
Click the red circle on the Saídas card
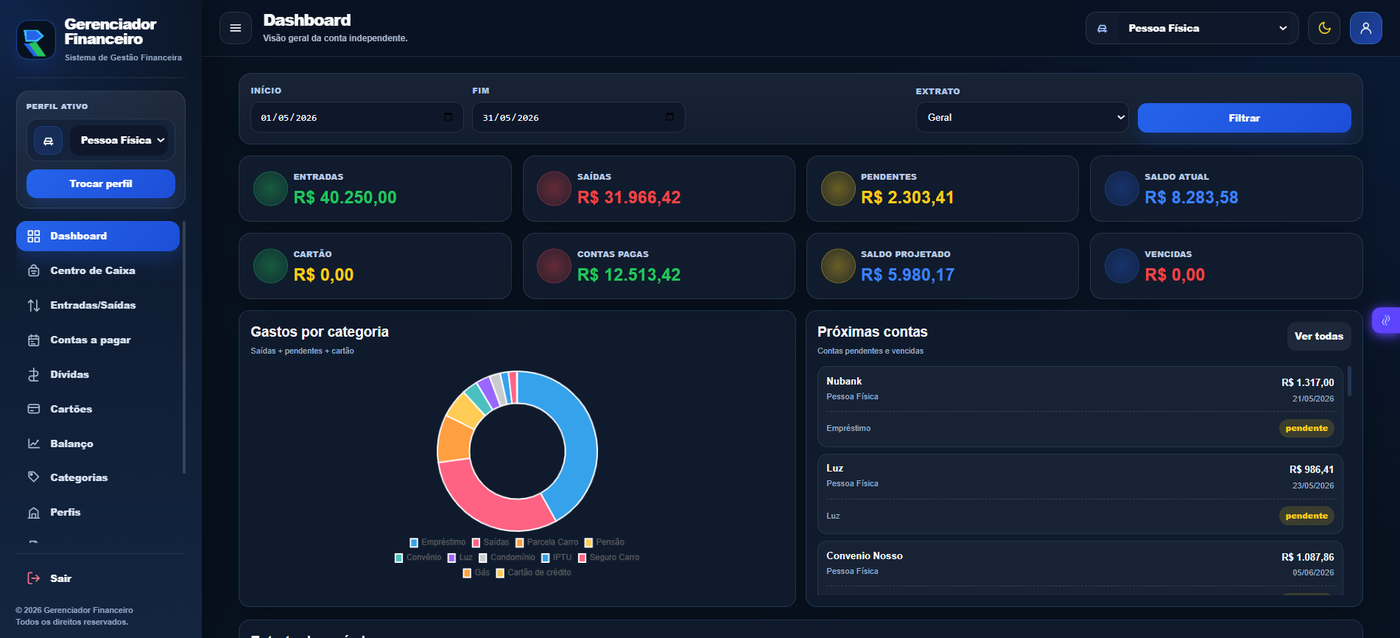click(x=554, y=188)
